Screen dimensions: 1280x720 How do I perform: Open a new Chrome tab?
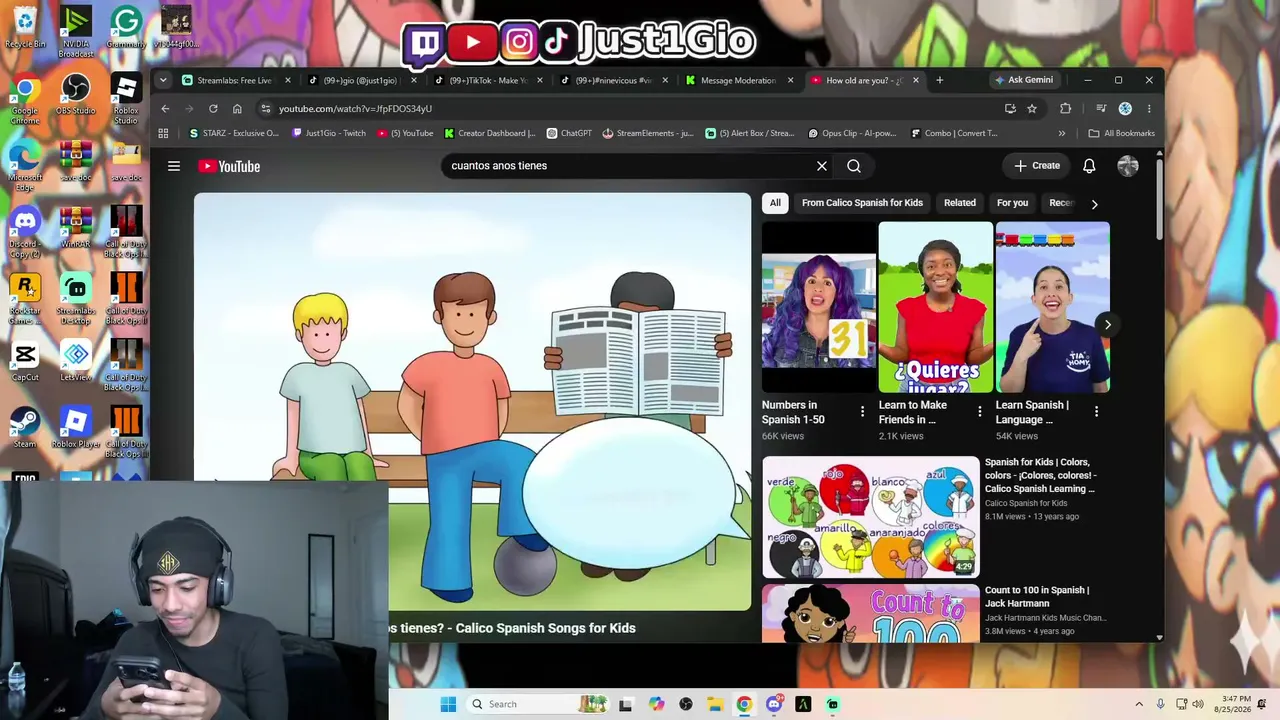pos(939,80)
